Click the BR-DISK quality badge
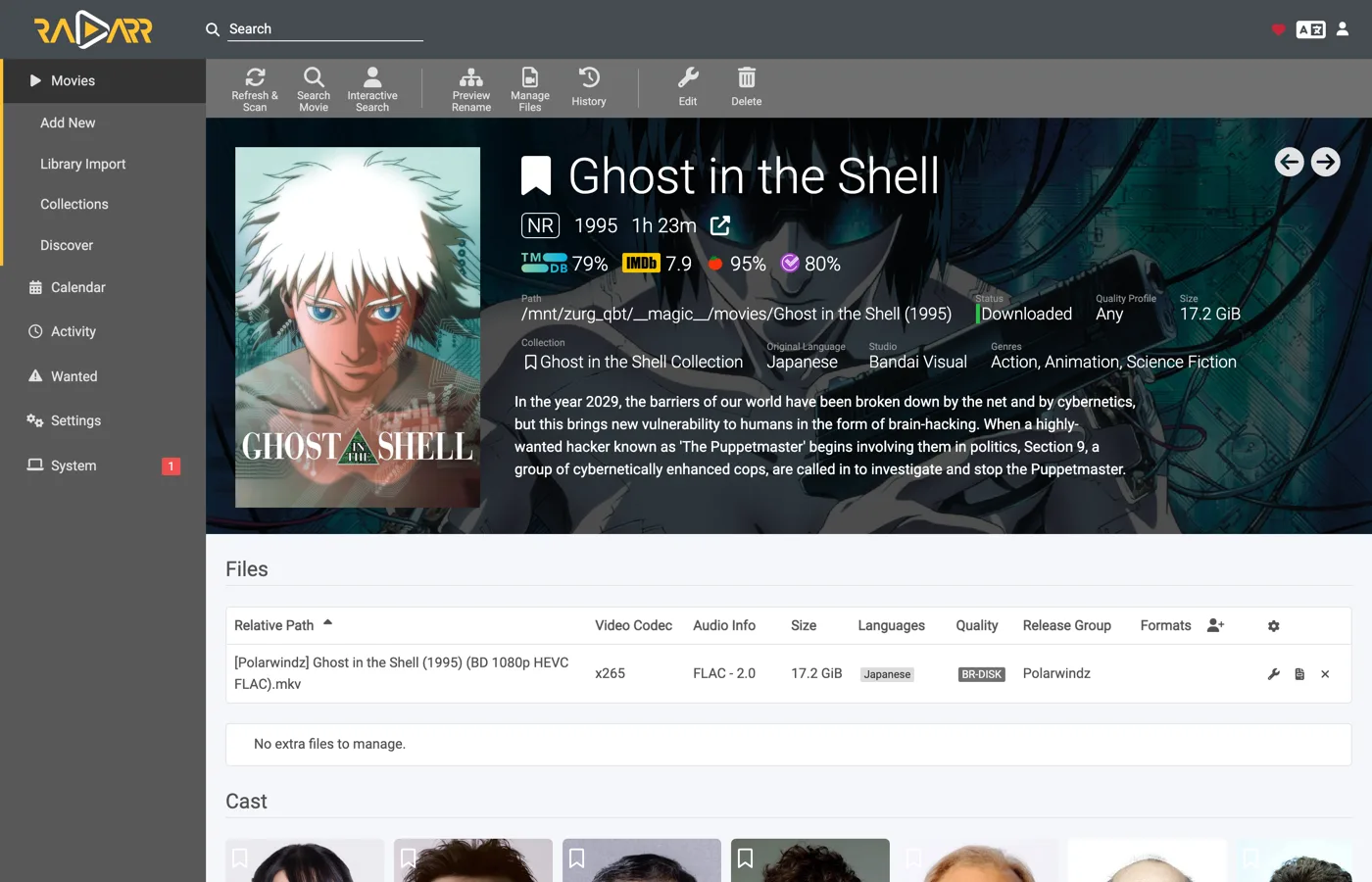This screenshot has height=882, width=1372. tap(981, 674)
